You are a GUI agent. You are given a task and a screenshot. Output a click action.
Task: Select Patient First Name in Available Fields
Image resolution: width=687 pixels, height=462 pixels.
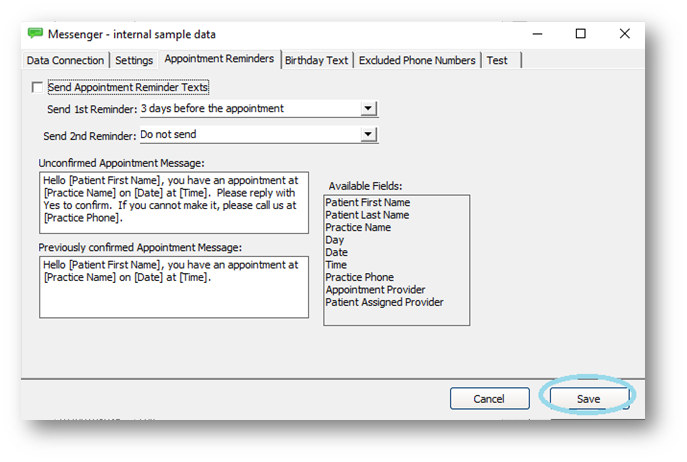(x=368, y=203)
